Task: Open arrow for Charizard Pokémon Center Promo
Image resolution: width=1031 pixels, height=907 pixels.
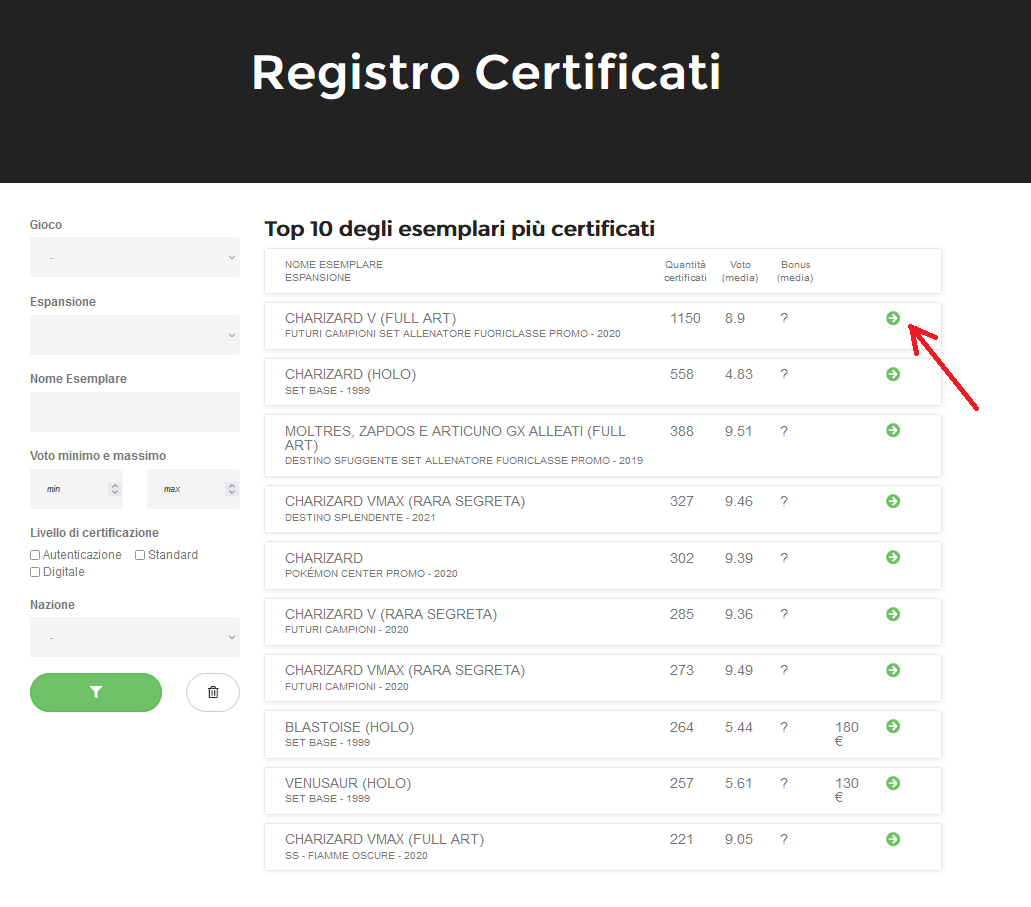Action: (x=893, y=557)
